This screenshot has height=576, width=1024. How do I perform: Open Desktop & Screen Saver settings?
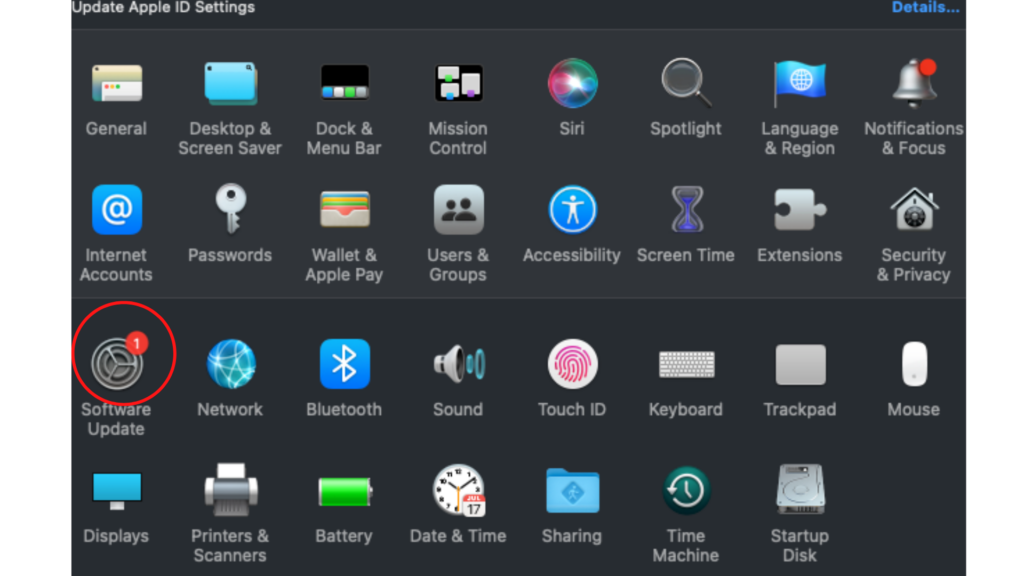(x=230, y=84)
